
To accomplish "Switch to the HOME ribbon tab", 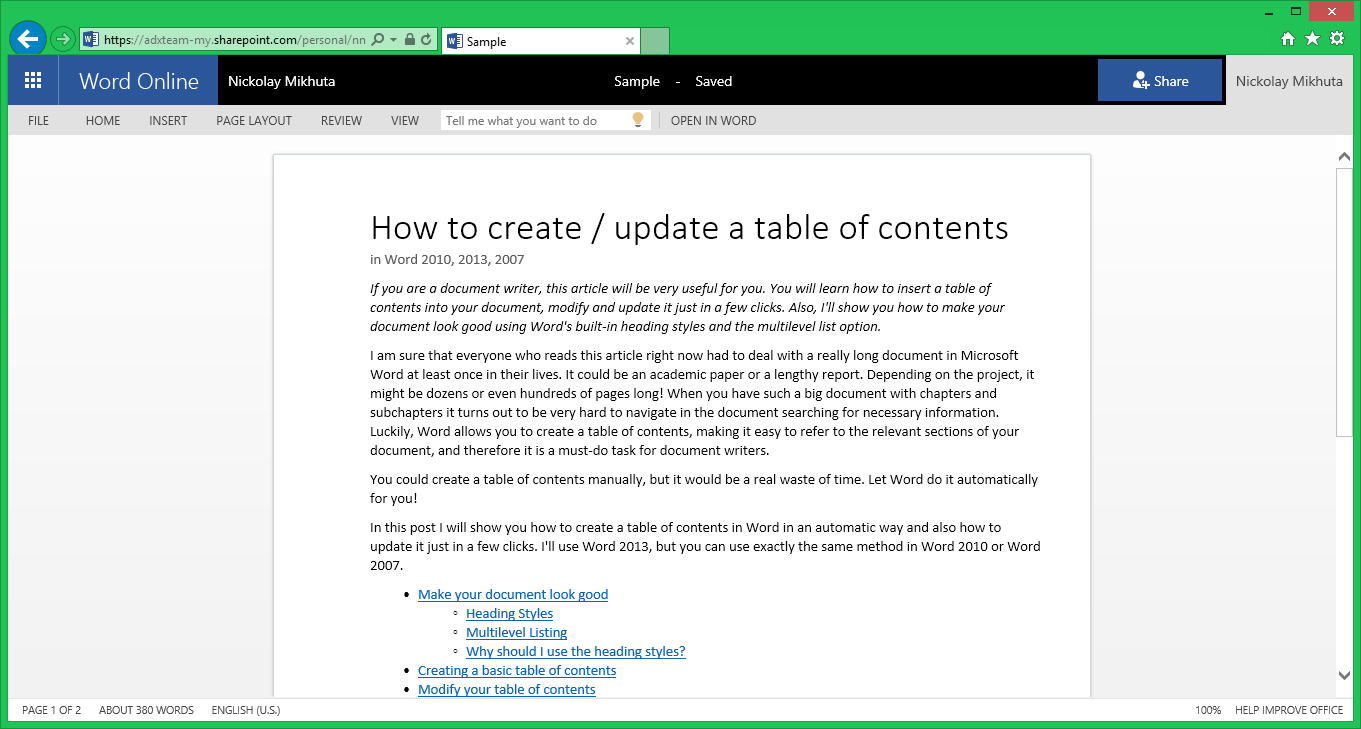I will pyautogui.click(x=103, y=120).
